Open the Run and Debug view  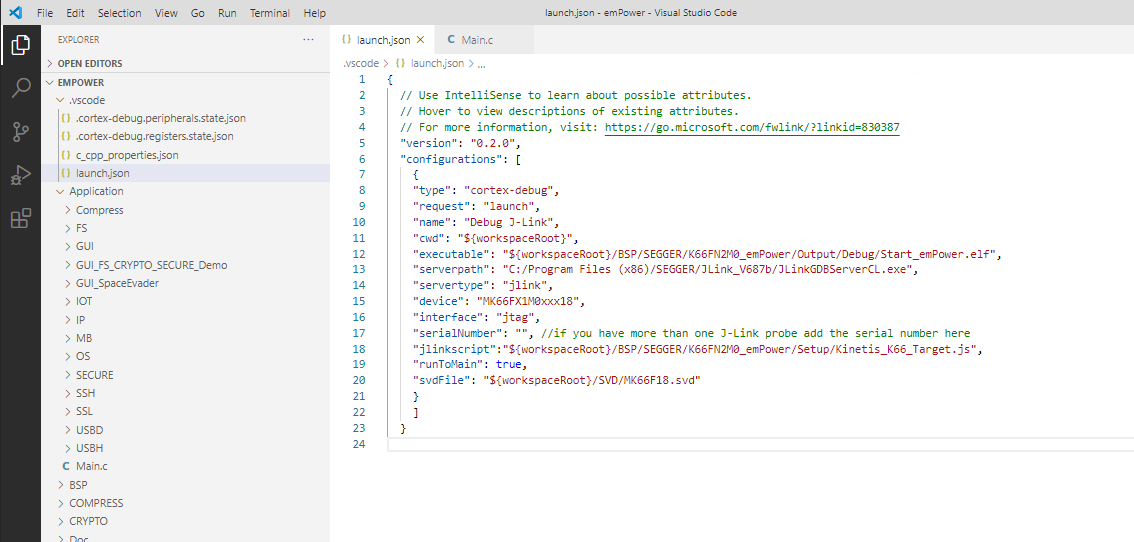coord(20,176)
